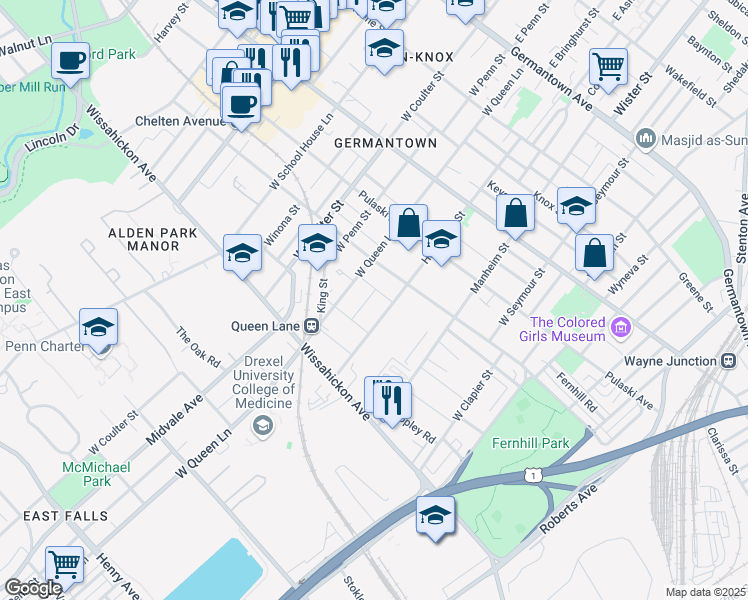Click the McMichael Park label

pos(96,474)
